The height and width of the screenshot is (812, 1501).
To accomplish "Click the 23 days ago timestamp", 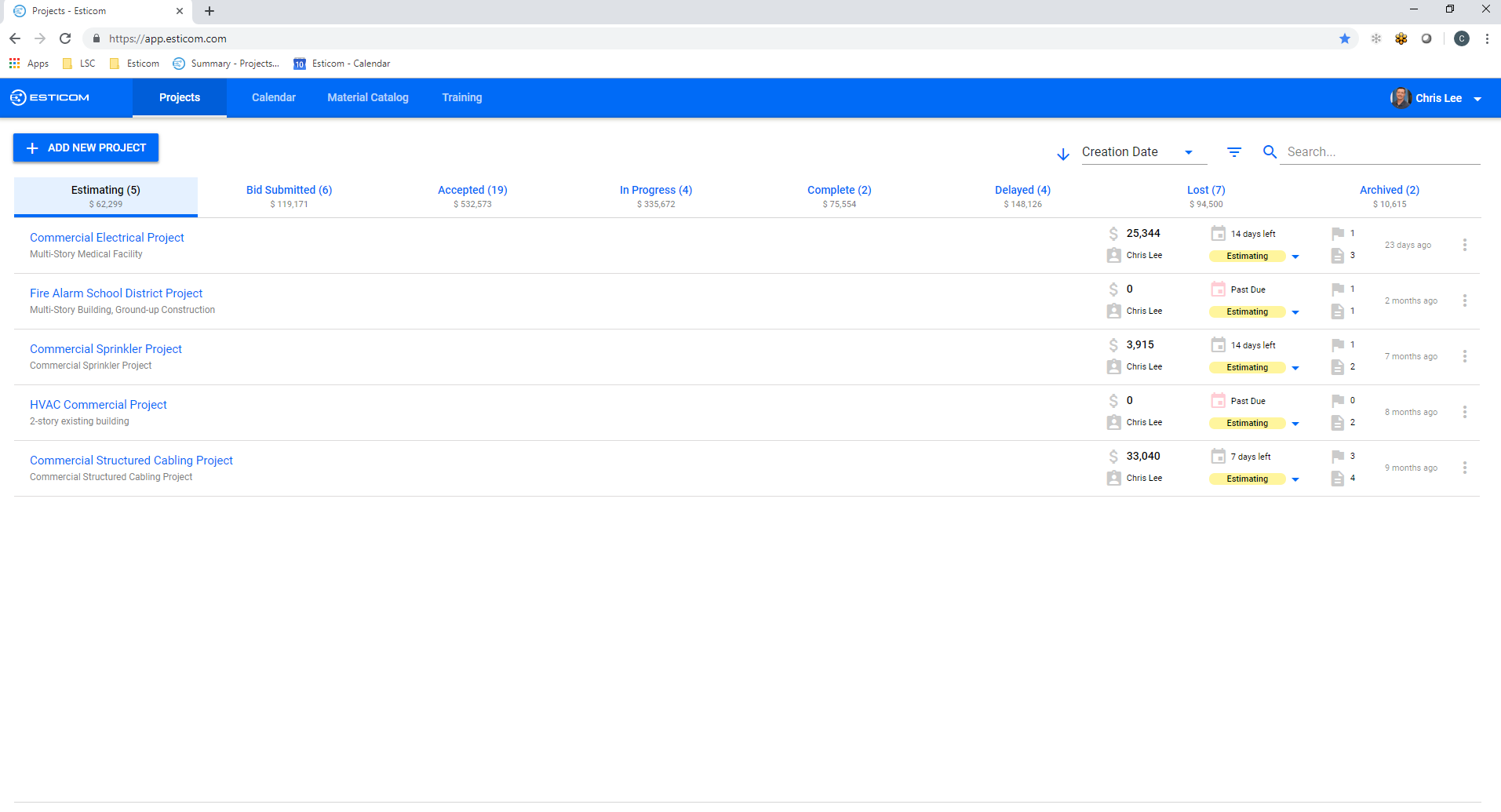I will 1408,245.
